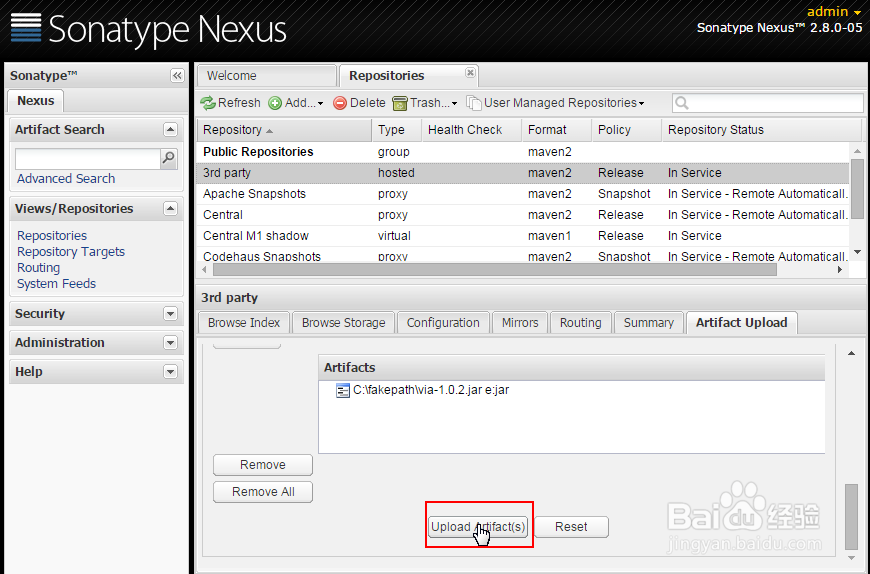Open the Mirrors tab
The height and width of the screenshot is (574, 870).
click(520, 323)
